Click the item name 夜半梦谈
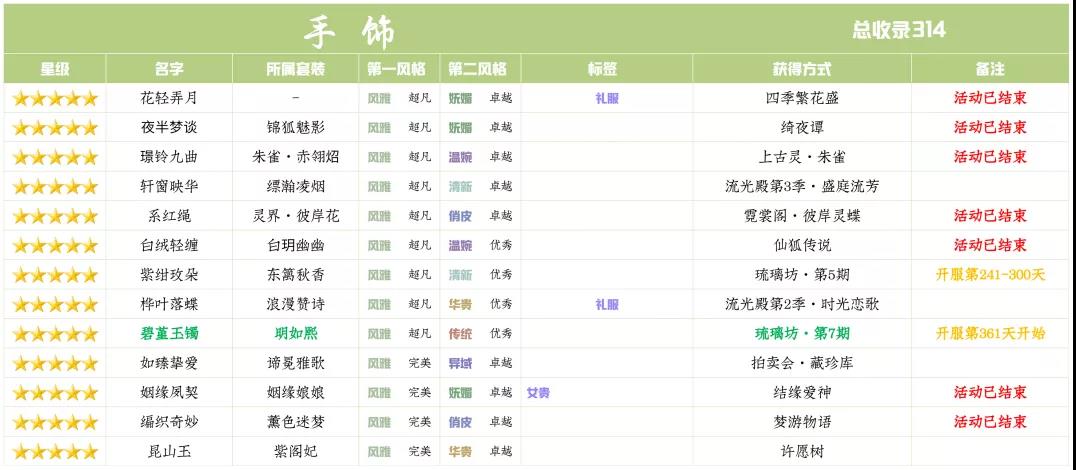 pyautogui.click(x=169, y=128)
